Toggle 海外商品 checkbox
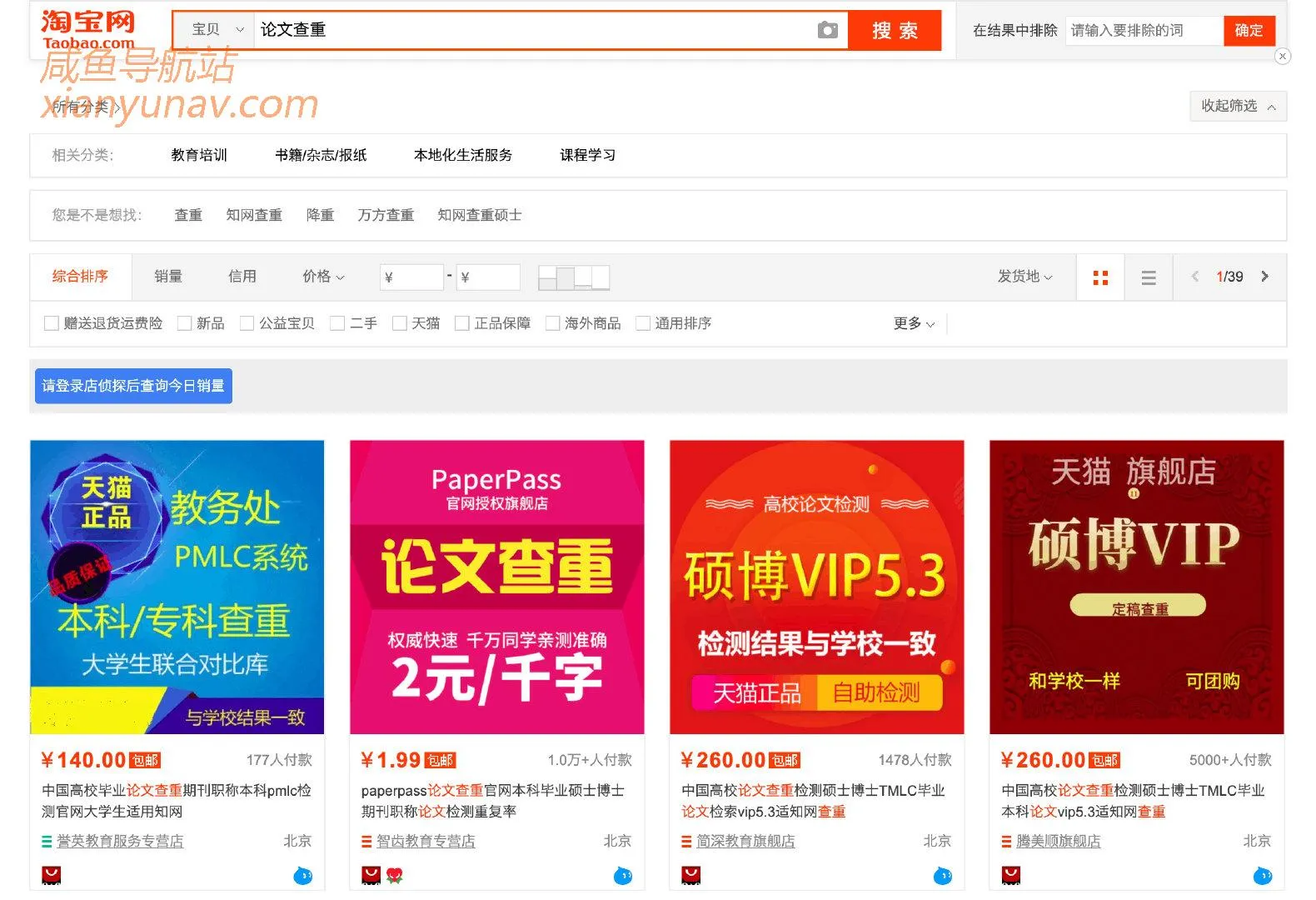The width and height of the screenshot is (1316, 900). pyautogui.click(x=552, y=323)
